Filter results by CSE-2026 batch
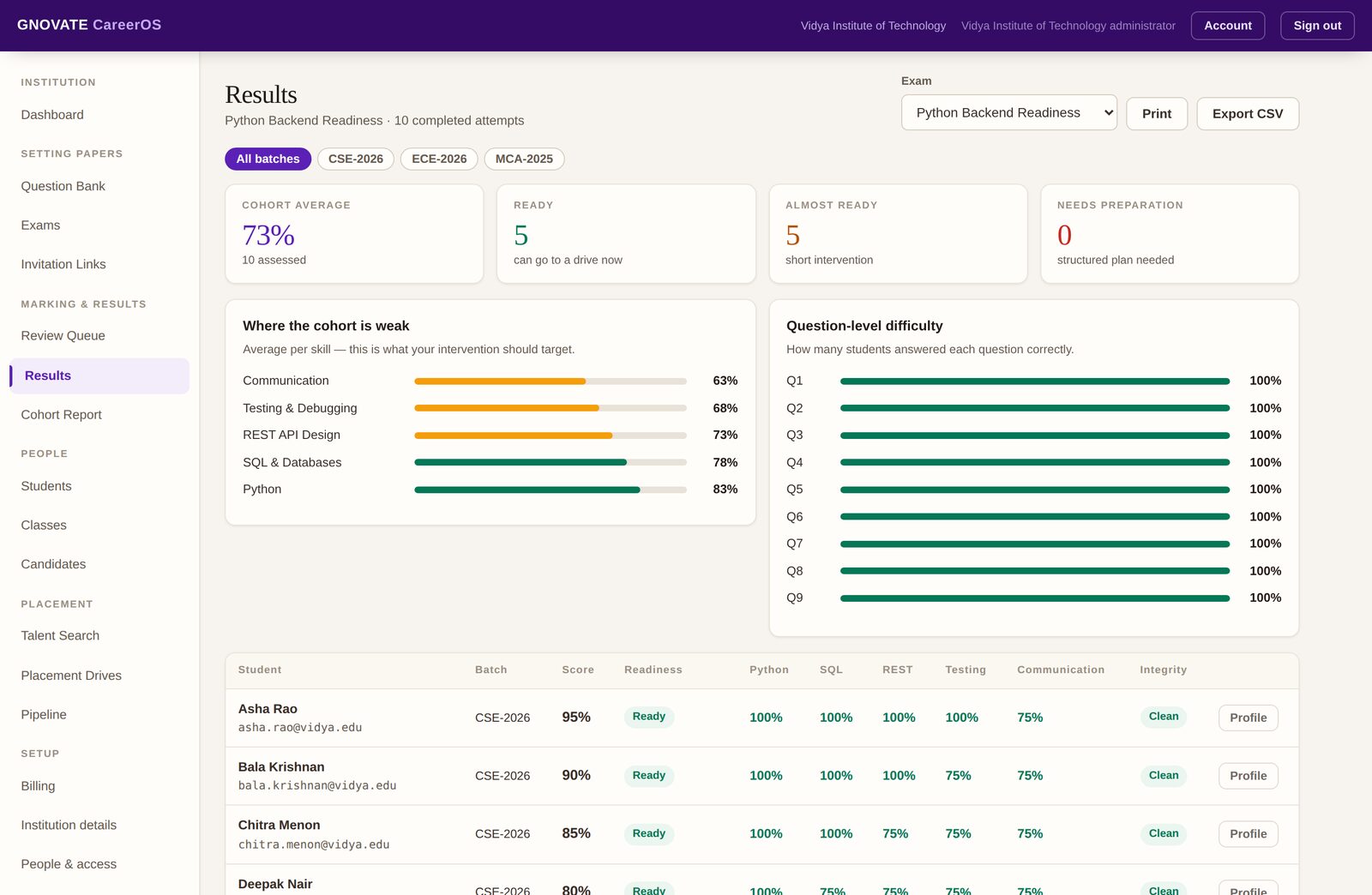This screenshot has width=1372, height=895. coord(356,159)
